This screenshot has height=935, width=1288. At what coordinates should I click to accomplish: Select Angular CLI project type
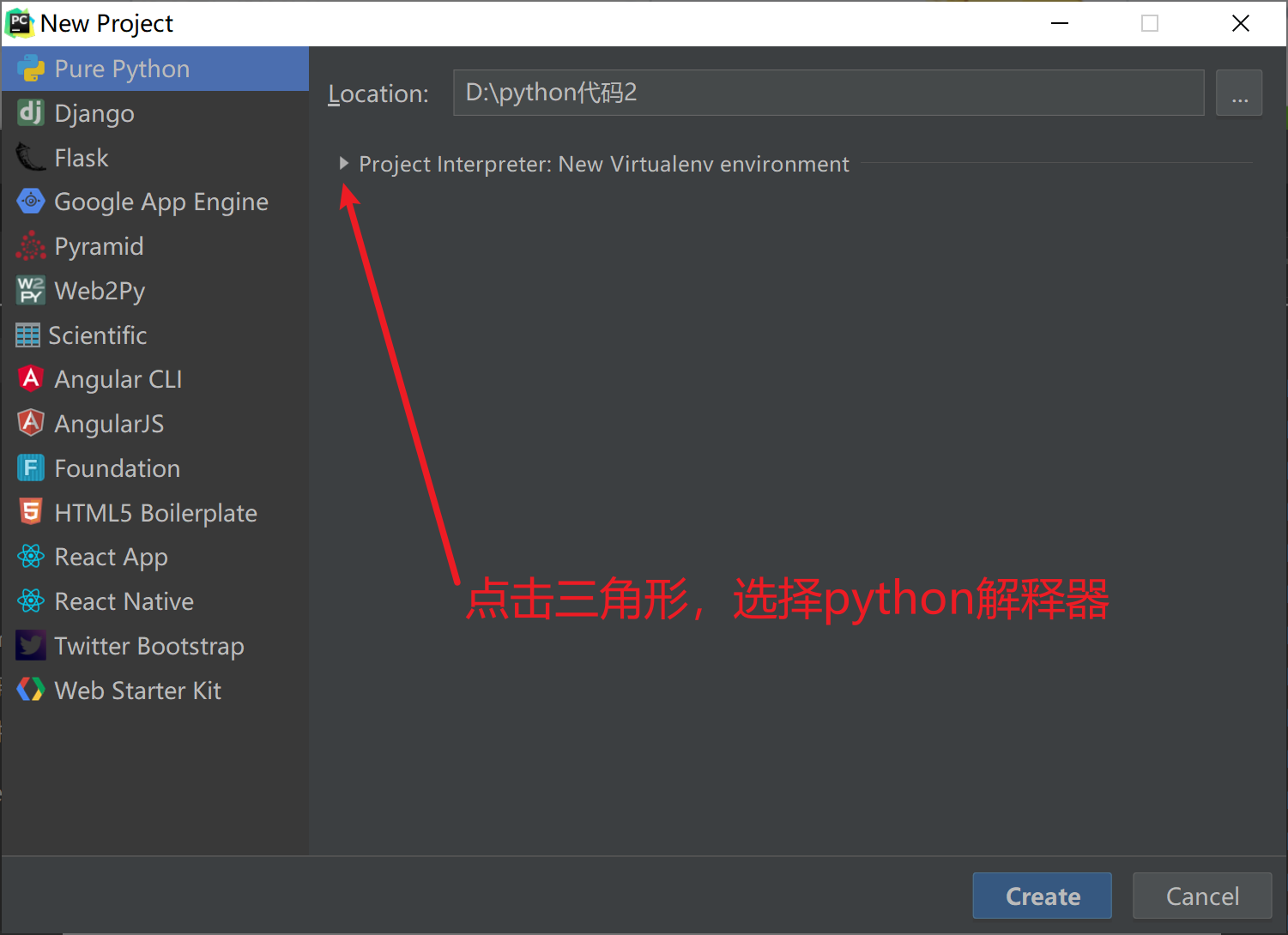pyautogui.click(x=154, y=379)
